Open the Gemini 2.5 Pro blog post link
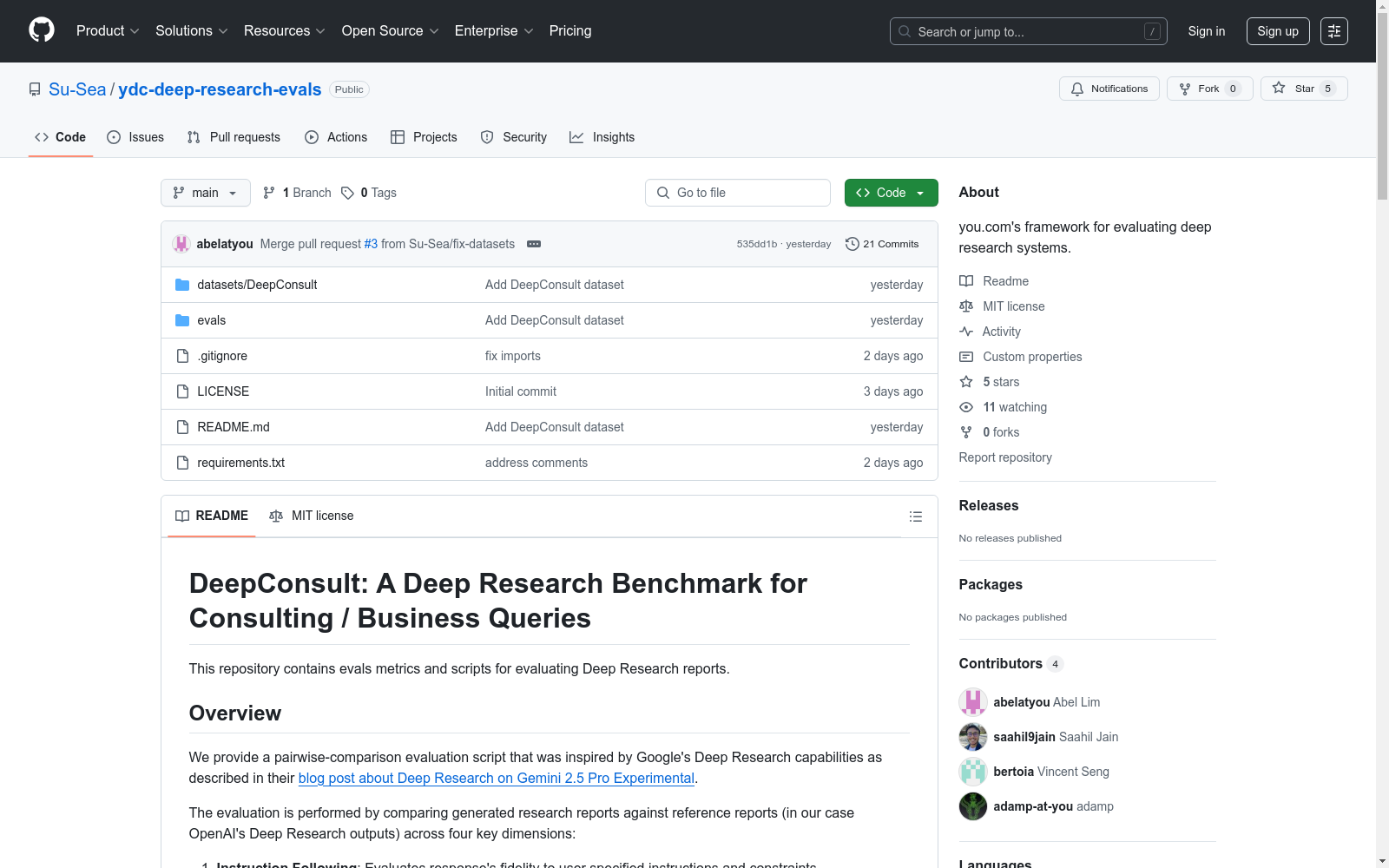 tap(497, 779)
